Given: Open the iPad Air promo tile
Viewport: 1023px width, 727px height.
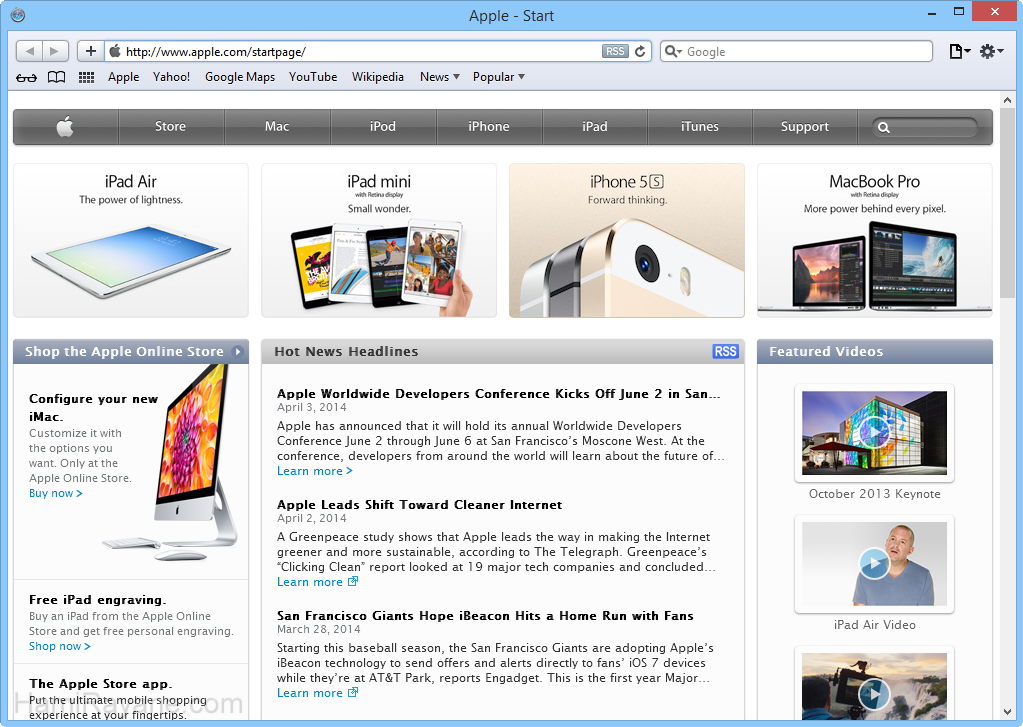Looking at the screenshot, I should tap(131, 240).
